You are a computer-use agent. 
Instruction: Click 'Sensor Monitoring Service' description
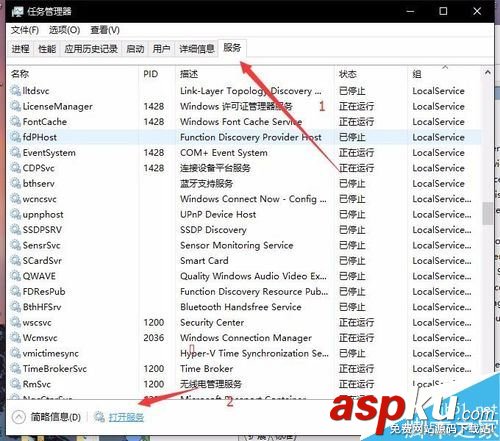point(237,245)
